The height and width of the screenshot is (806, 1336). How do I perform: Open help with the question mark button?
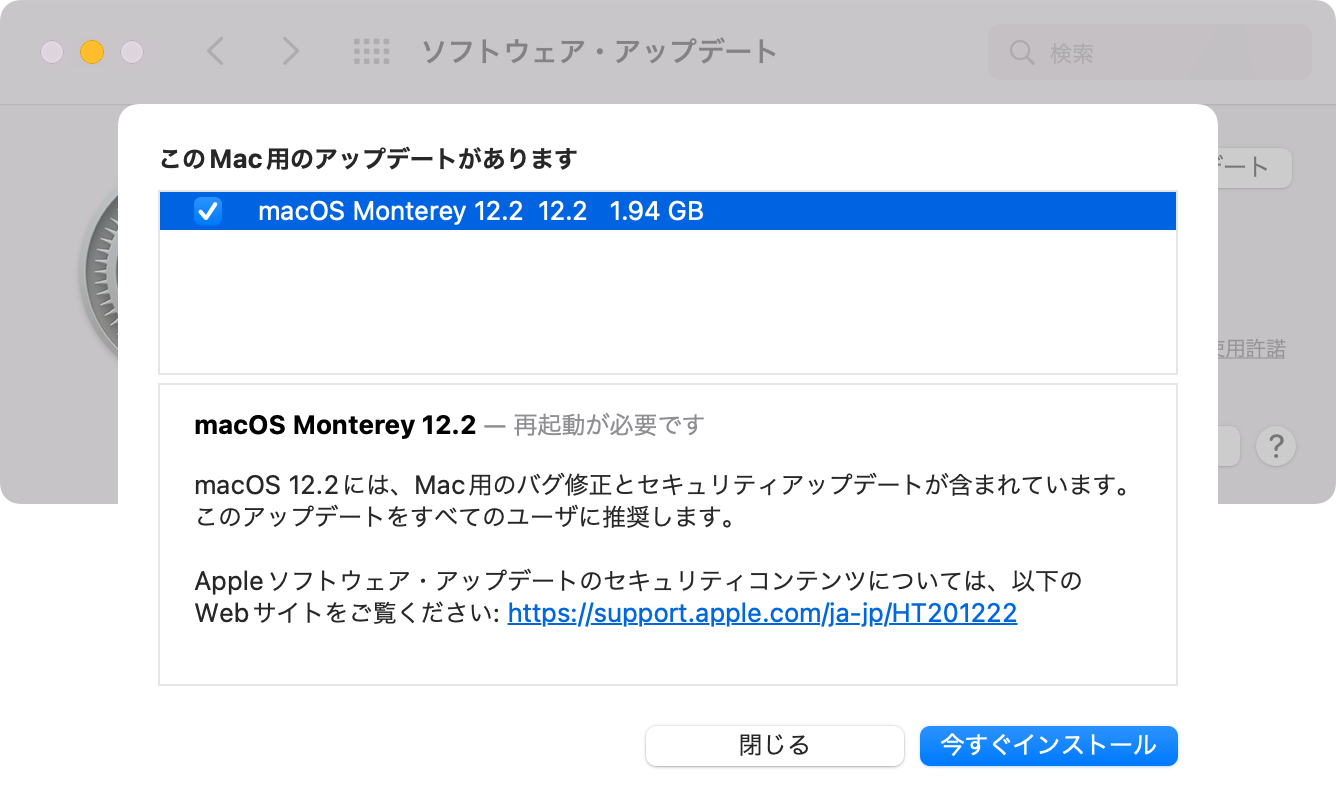tap(1276, 446)
